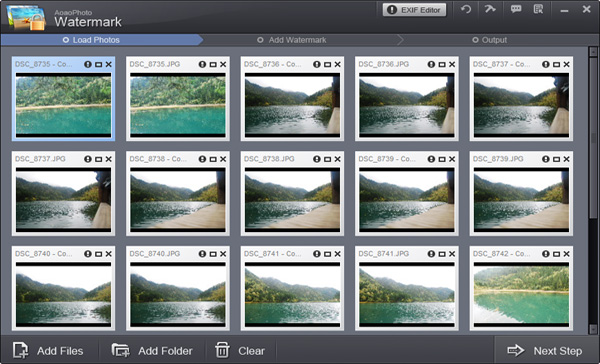Viewport: 600px width, 364px height.
Task: Show info for DSC_8741 - Co... photo
Action: tap(317, 254)
